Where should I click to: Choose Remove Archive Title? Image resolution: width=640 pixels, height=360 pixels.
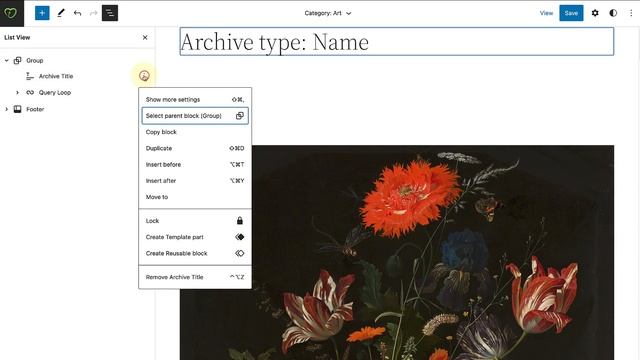195,277
